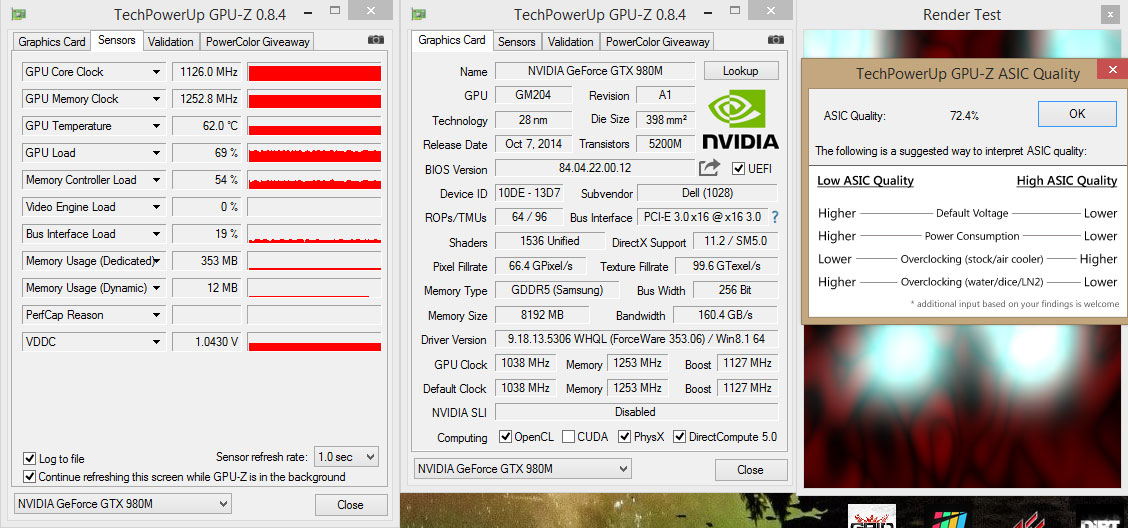Viewport: 1128px width, 528px height.
Task: Click the Bandwidth 160.4 GB/s field
Action: [x=725, y=315]
